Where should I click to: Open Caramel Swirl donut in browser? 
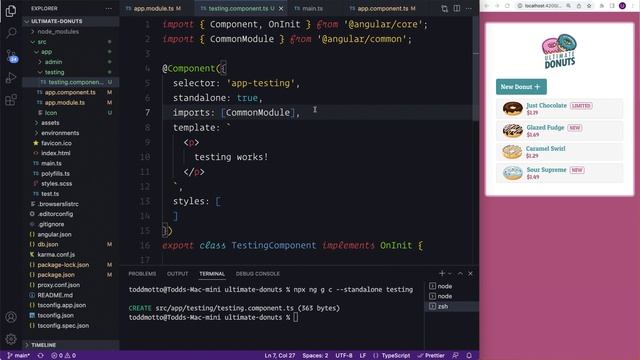point(560,152)
